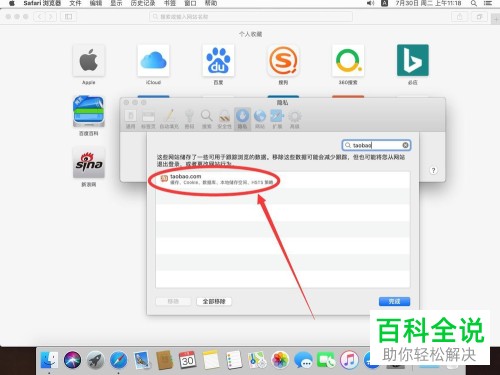
Task: Go forward in Safari toolbar
Action: point(51,16)
